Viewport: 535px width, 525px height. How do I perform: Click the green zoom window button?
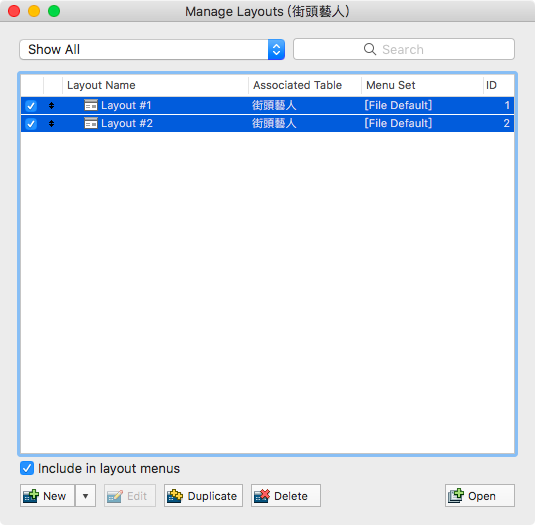(54, 11)
